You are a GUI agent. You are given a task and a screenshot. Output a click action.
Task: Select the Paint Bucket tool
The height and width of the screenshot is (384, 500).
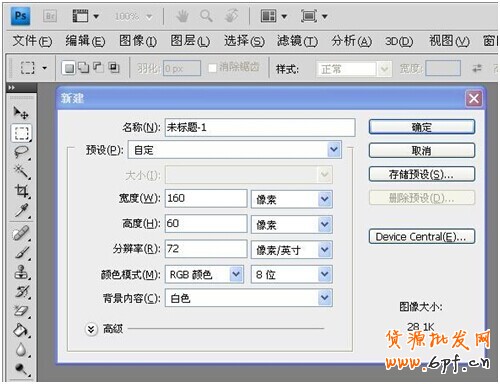tap(21, 330)
